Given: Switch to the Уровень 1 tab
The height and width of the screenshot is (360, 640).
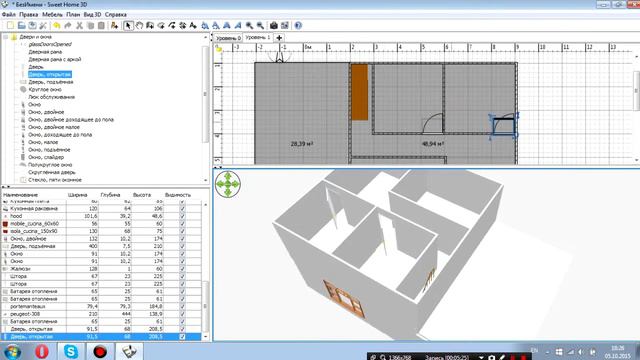Looking at the screenshot, I should pos(258,38).
